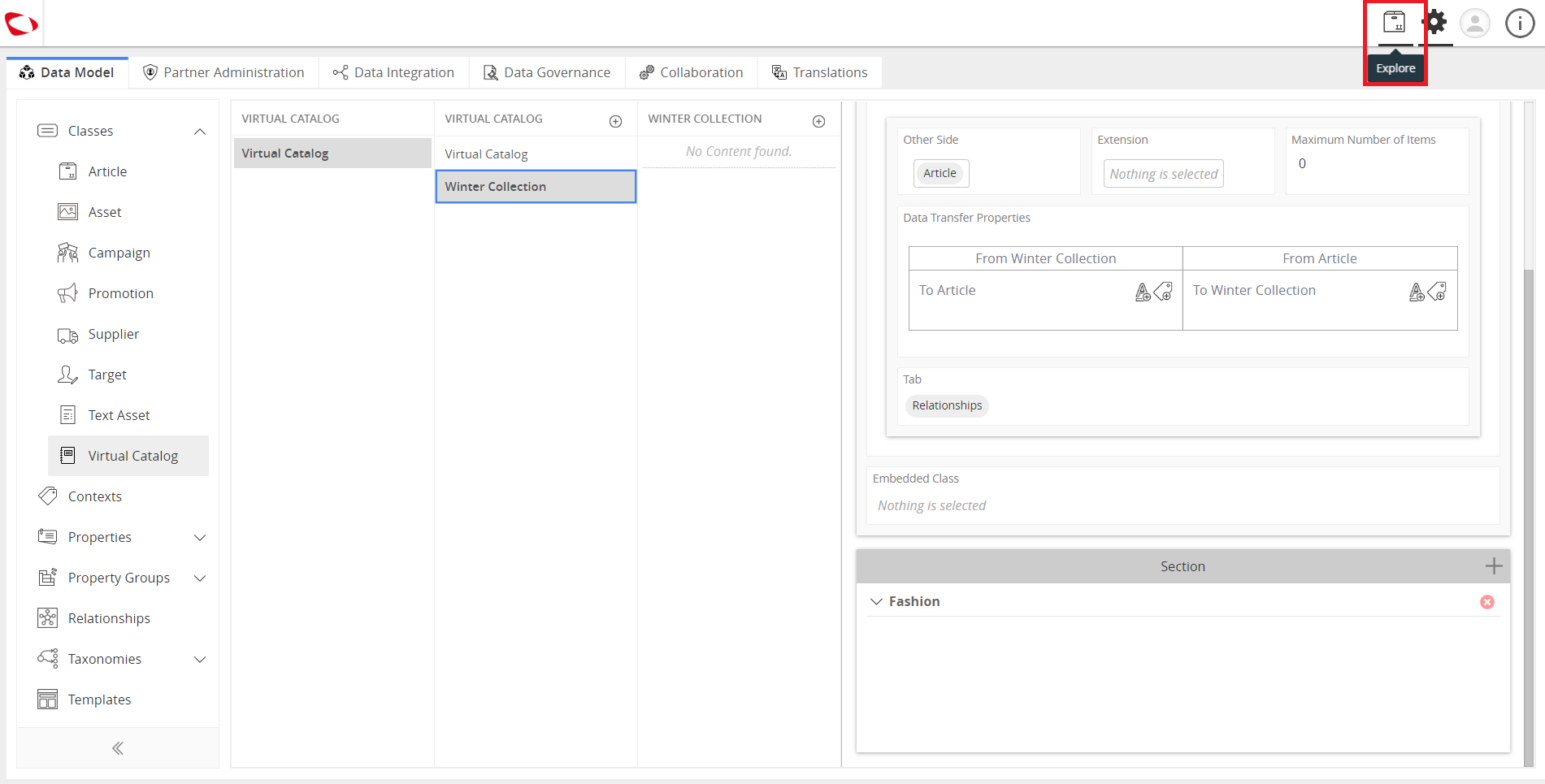Click the red company logo
This screenshot has width=1545, height=784.
tap(21, 24)
